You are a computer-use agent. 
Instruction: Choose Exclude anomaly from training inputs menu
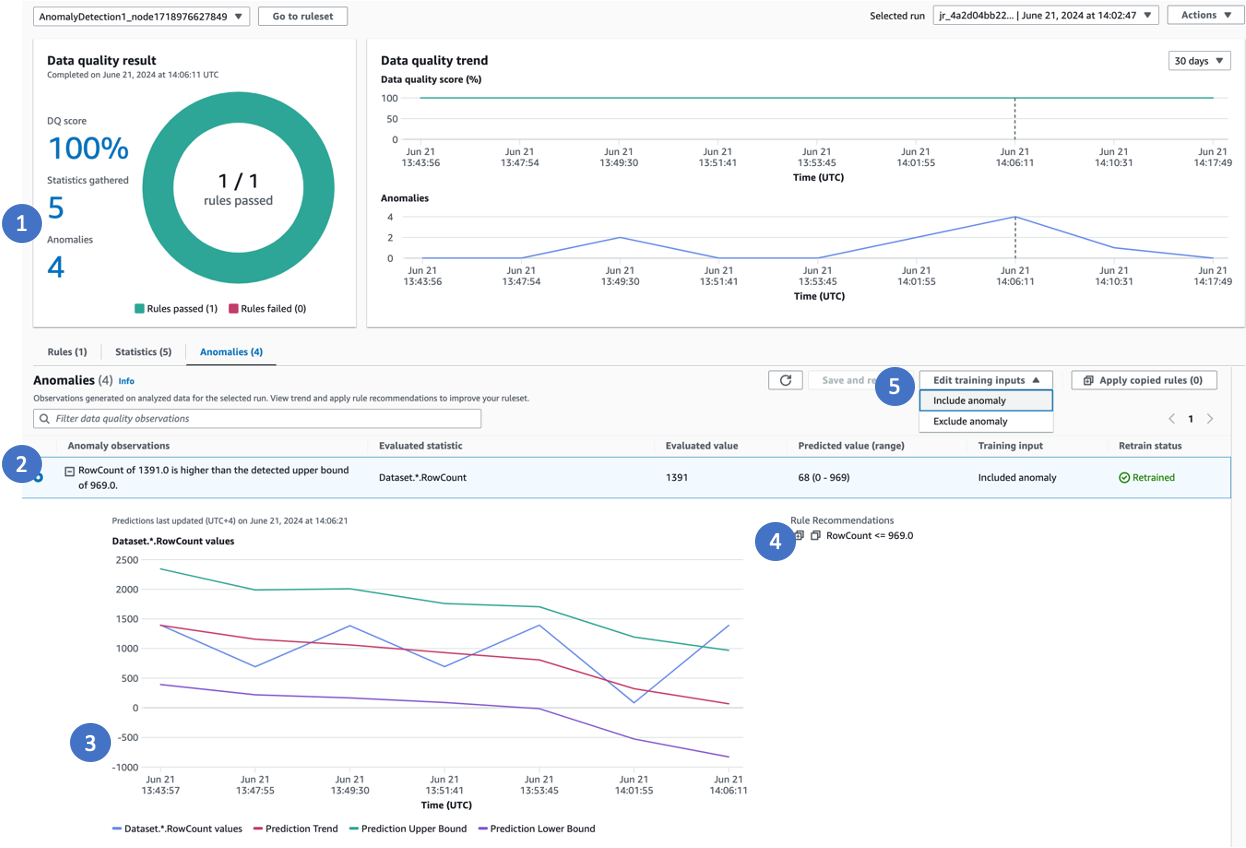click(x=970, y=422)
